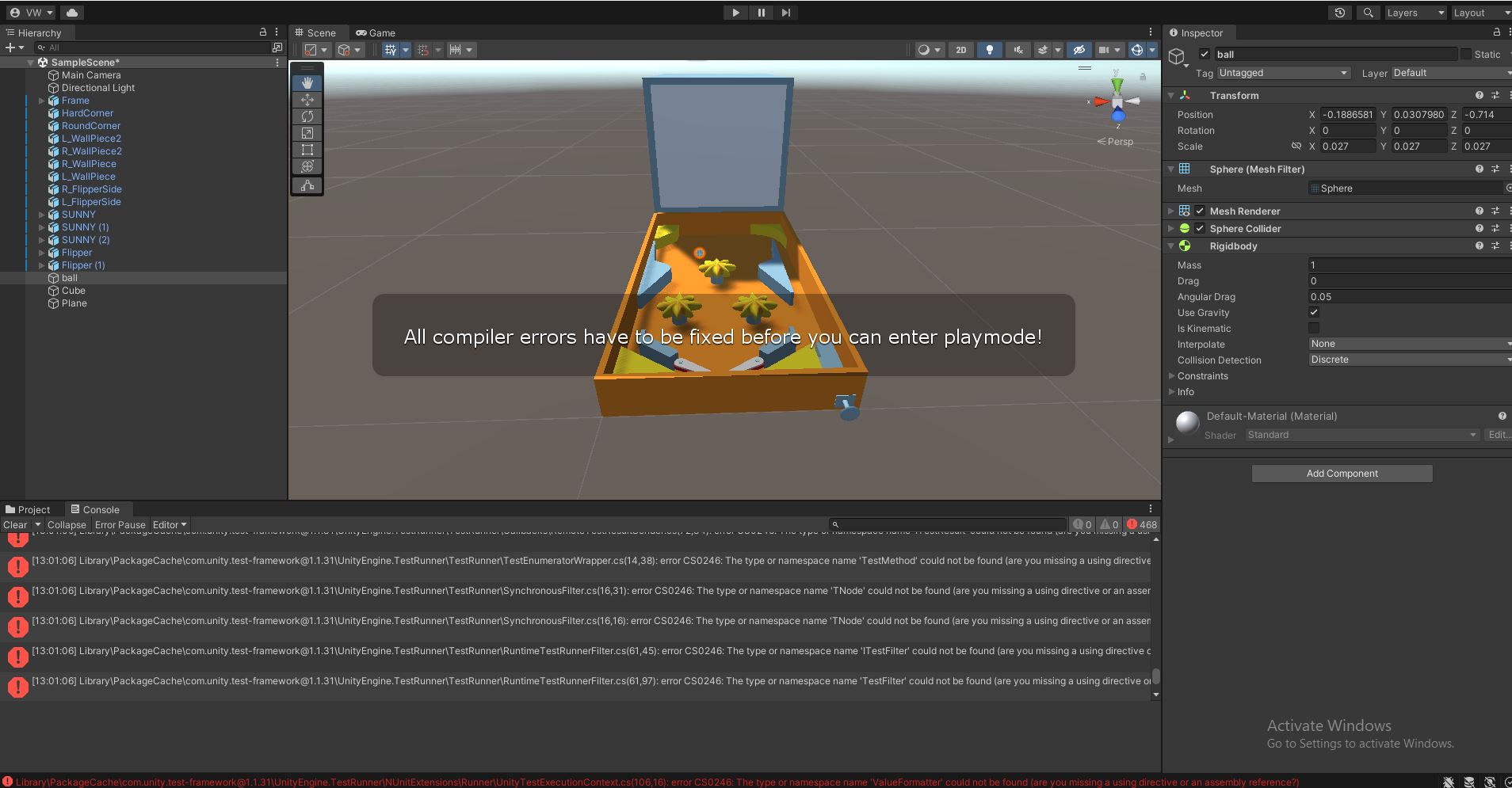Select the Rotate tool in Scene view
The image size is (1512, 788).
pyautogui.click(x=307, y=116)
